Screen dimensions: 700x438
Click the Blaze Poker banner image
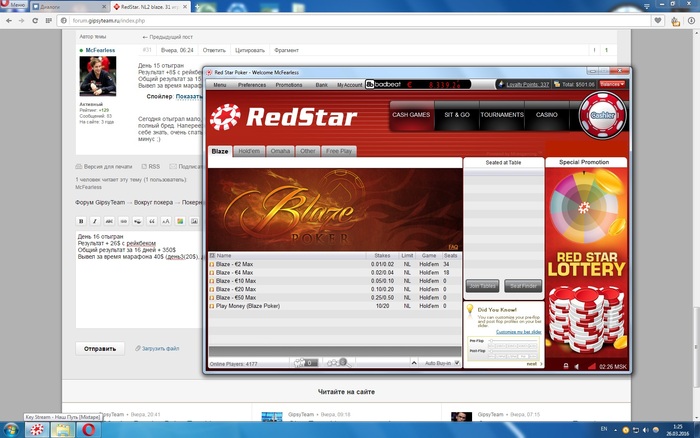pos(335,209)
